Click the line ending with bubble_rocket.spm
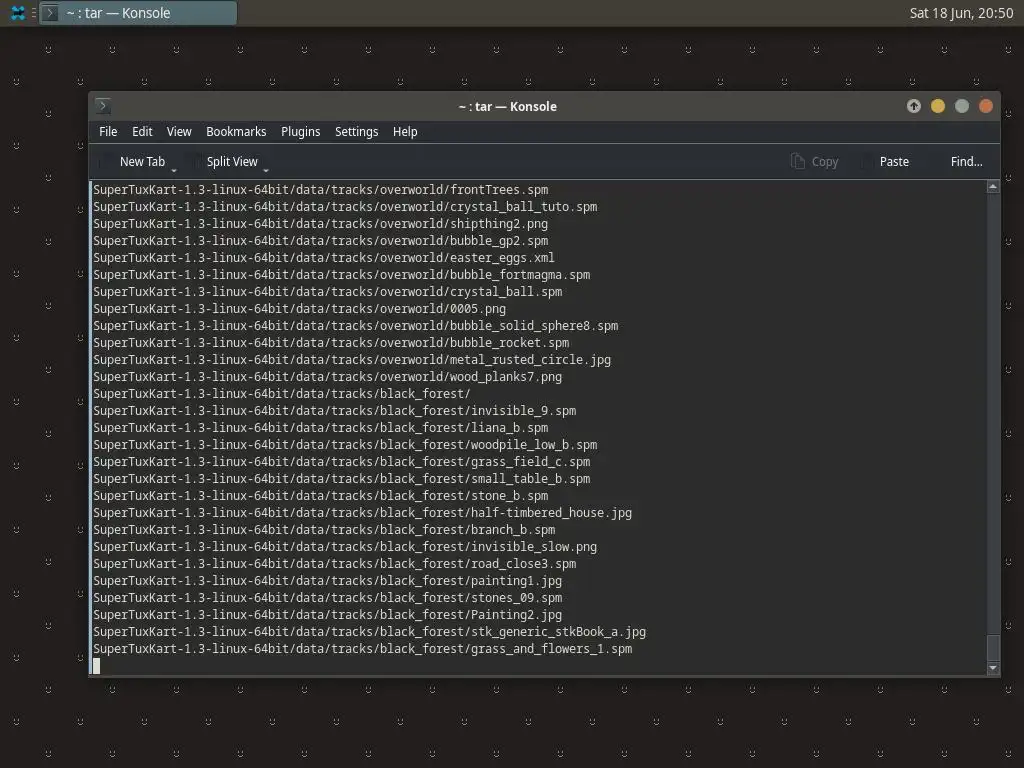The image size is (1024, 768). (x=331, y=343)
